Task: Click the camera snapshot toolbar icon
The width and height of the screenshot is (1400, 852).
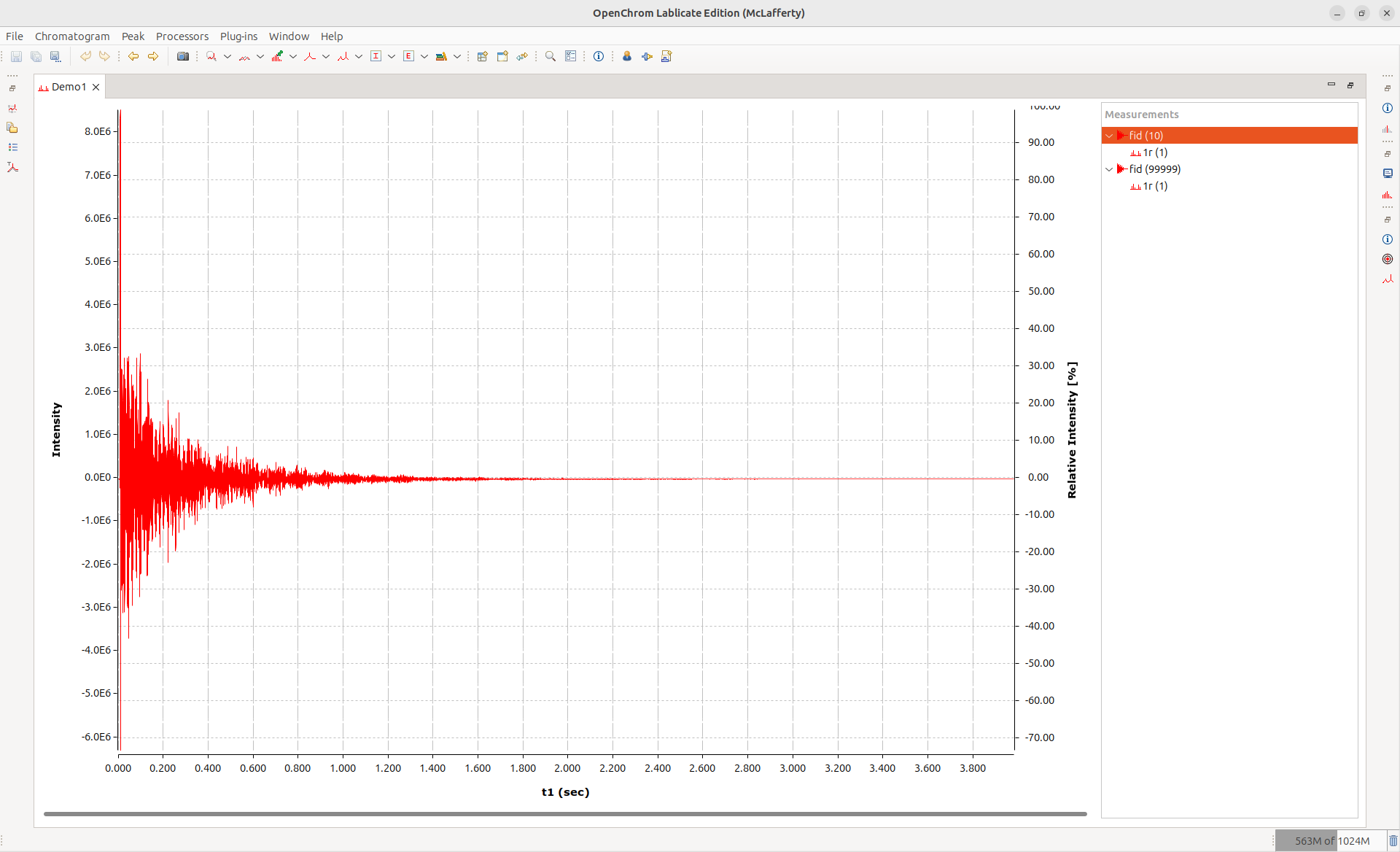Action: tap(183, 56)
